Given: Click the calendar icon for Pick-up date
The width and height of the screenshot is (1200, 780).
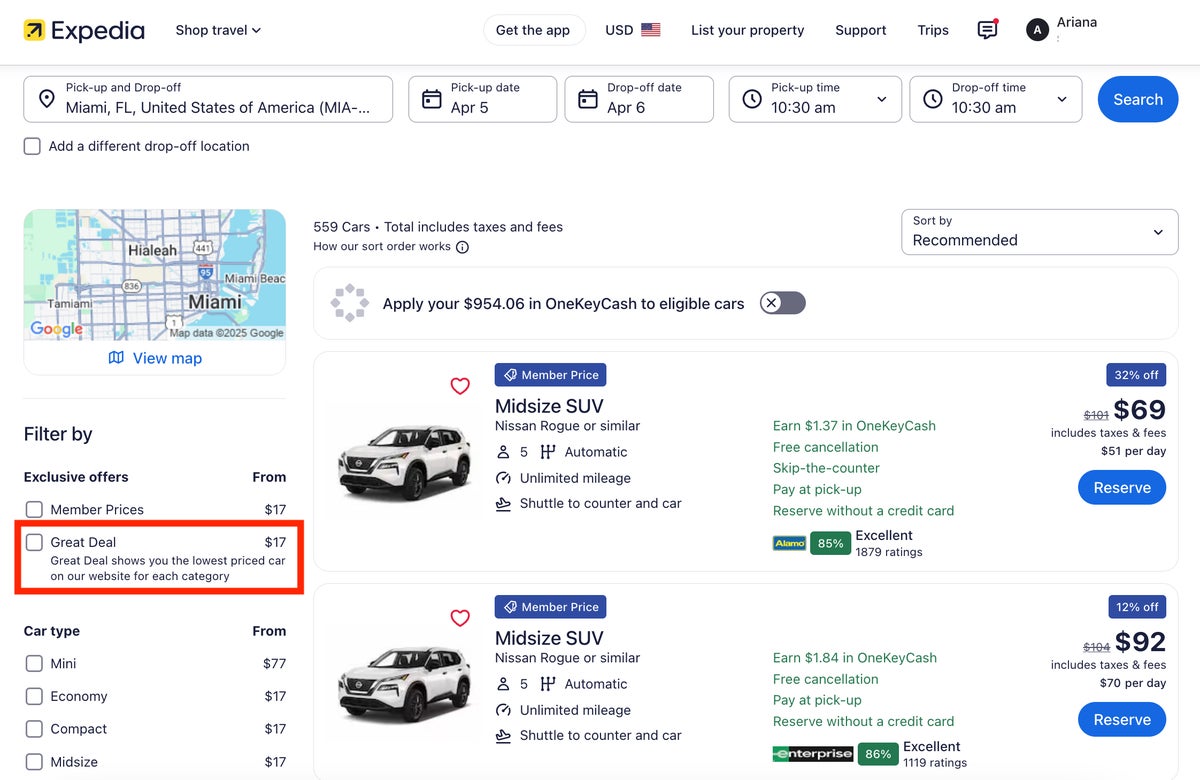Looking at the screenshot, I should click(431, 99).
